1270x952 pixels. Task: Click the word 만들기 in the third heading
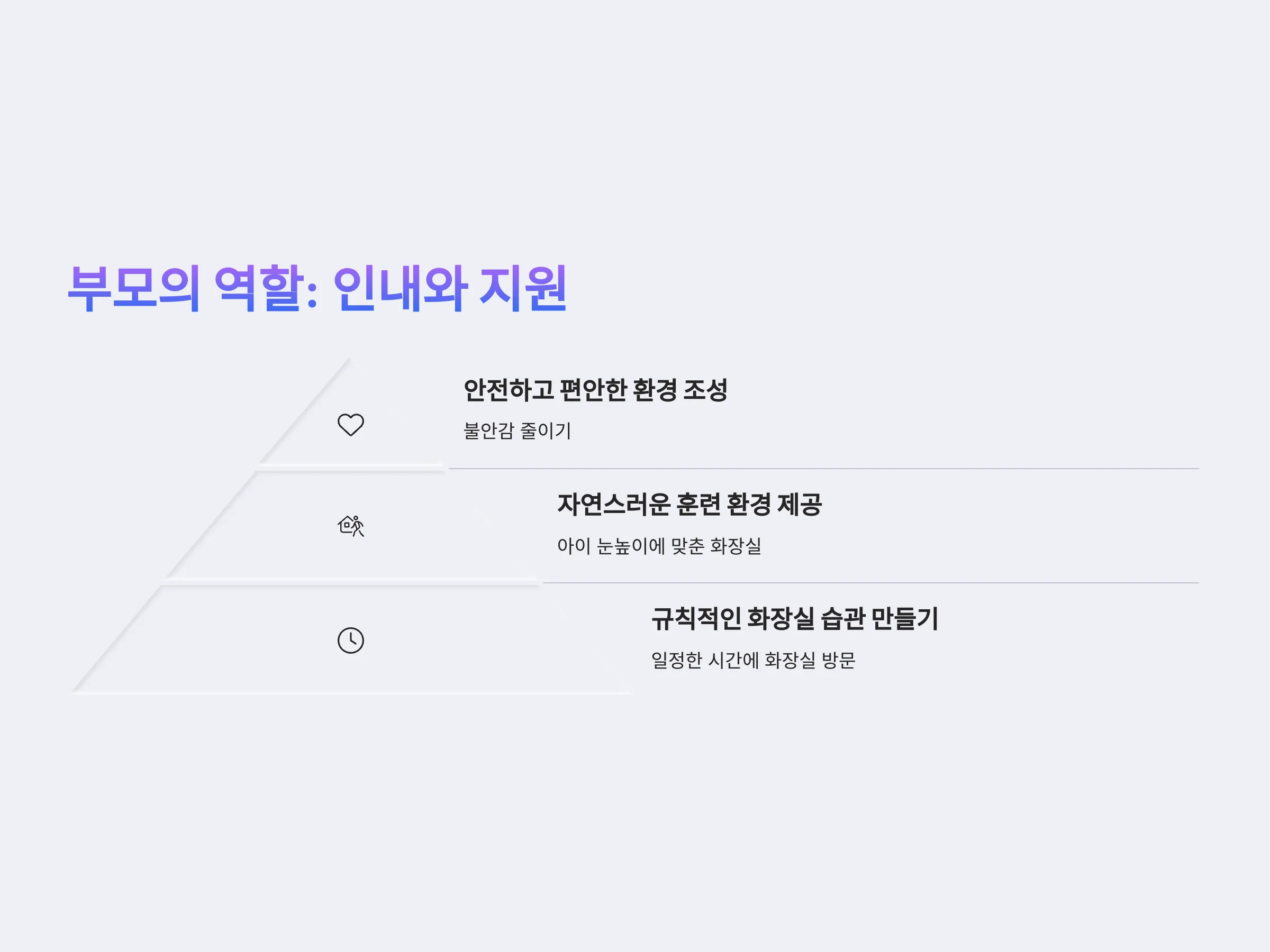click(x=904, y=619)
